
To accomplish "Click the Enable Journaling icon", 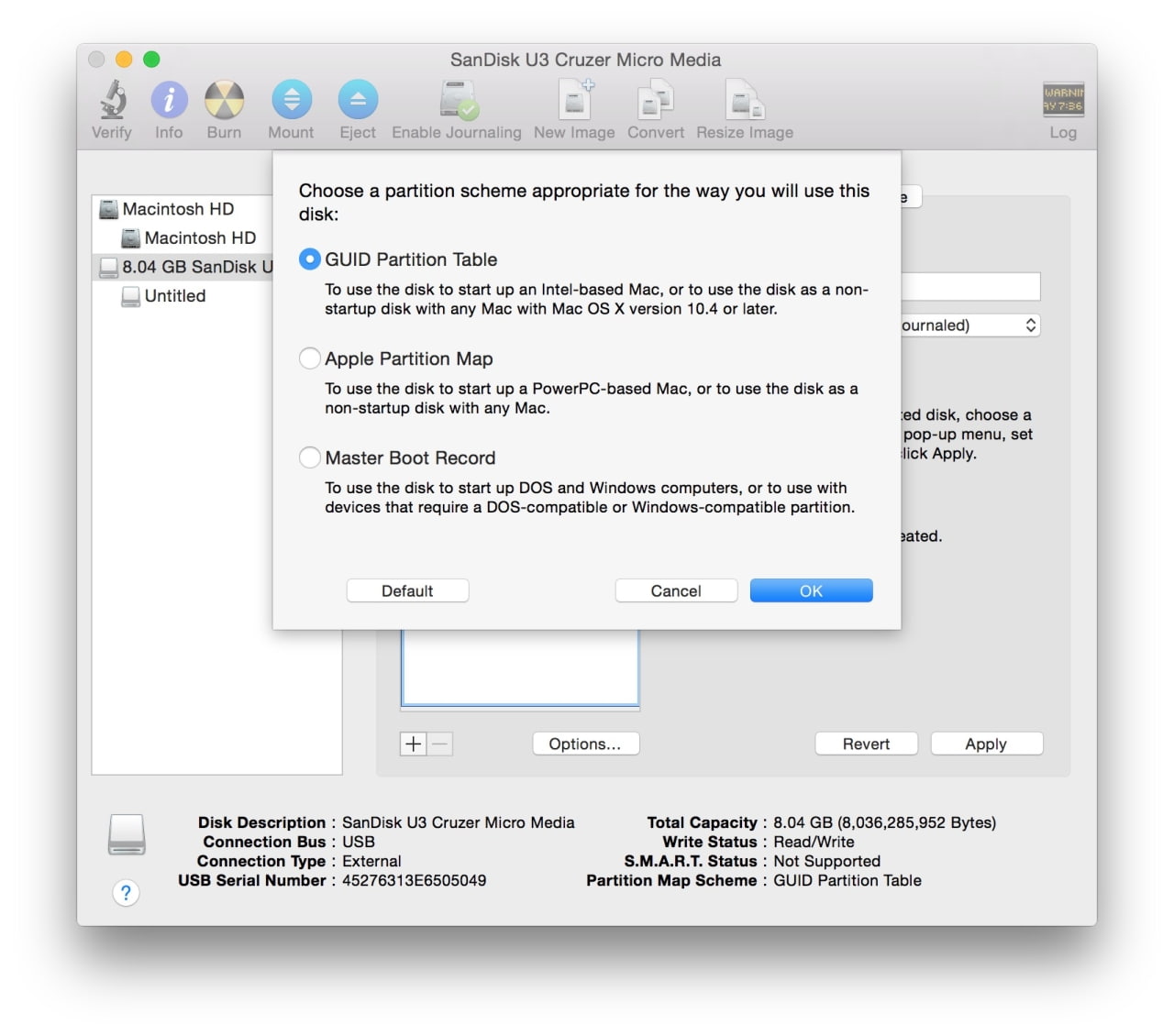I will [x=459, y=100].
